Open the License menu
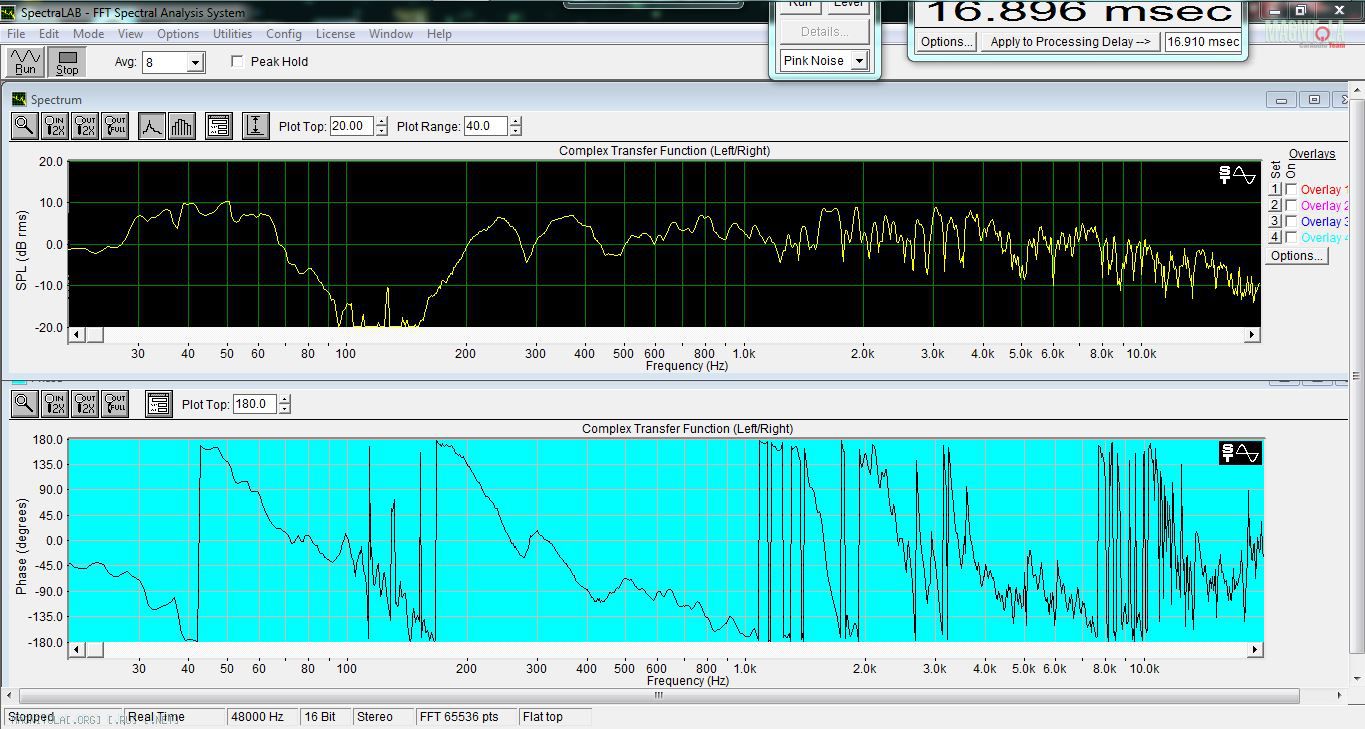Image resolution: width=1365 pixels, height=729 pixels. pos(335,33)
